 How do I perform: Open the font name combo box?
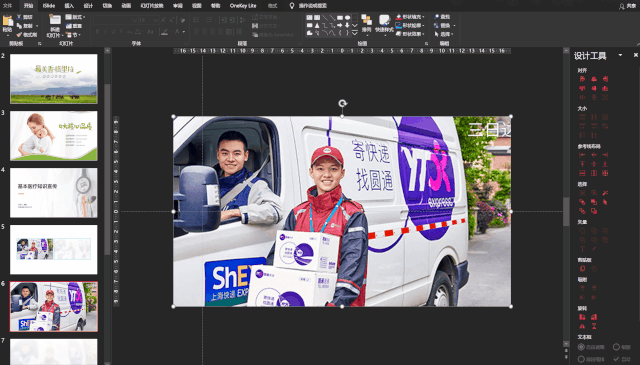pos(116,20)
